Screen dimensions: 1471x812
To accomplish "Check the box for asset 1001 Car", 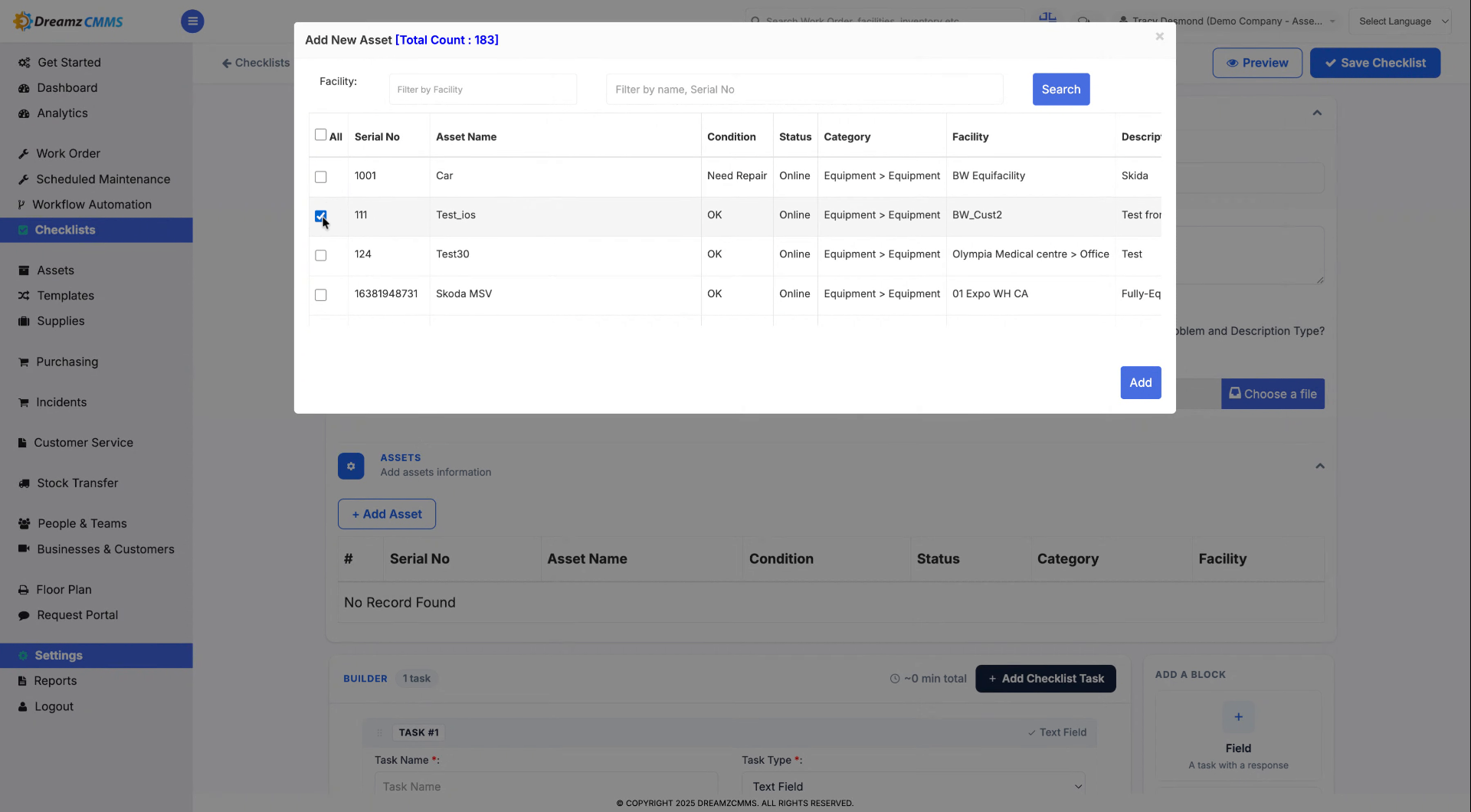I will click(x=321, y=177).
